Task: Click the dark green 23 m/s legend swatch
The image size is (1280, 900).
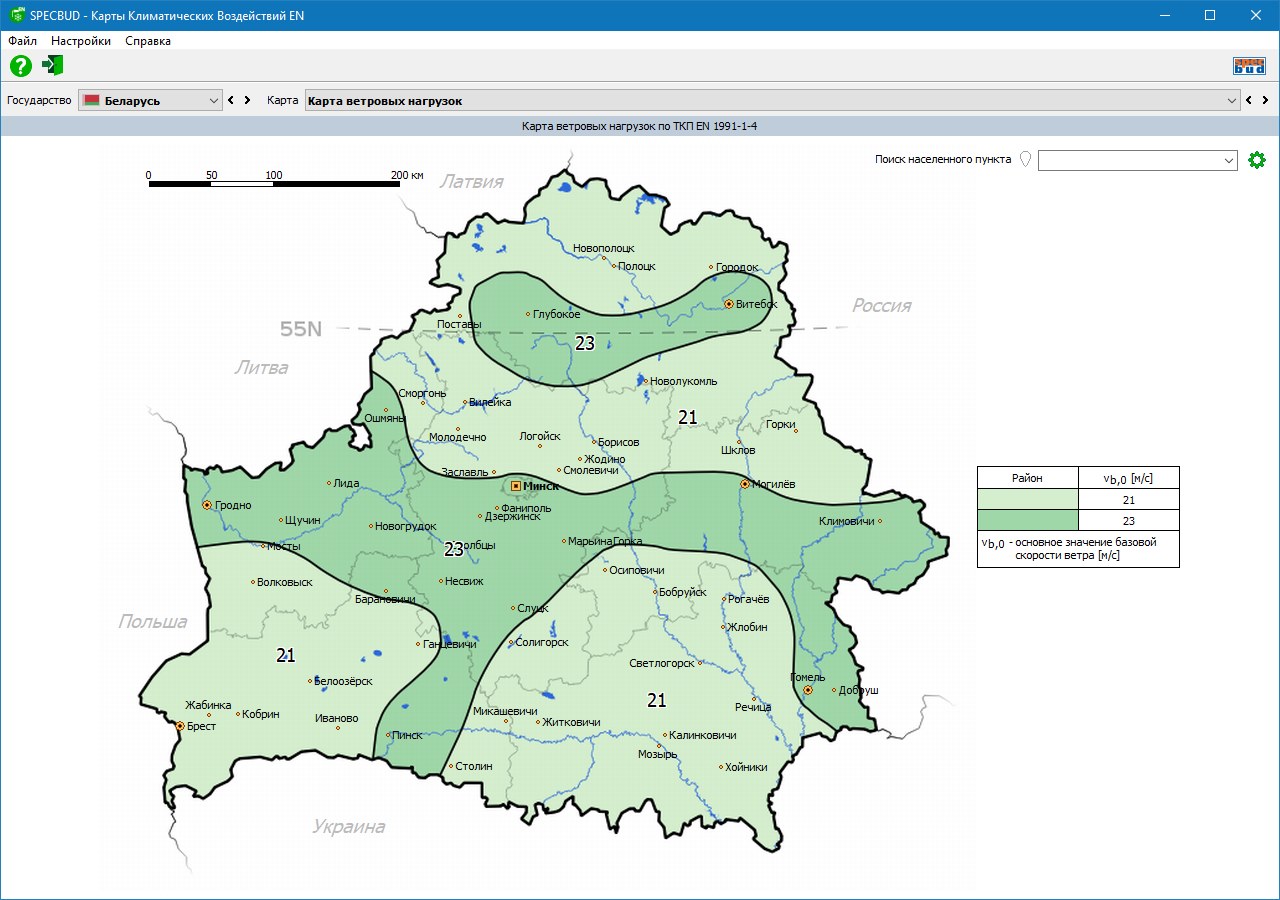Action: (1027, 520)
